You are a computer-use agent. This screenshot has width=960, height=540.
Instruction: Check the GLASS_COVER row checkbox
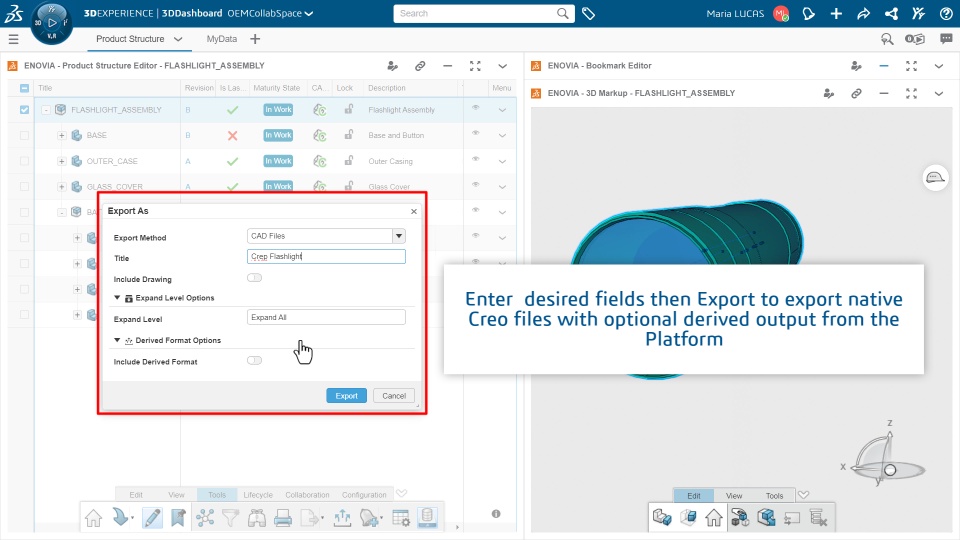point(24,187)
